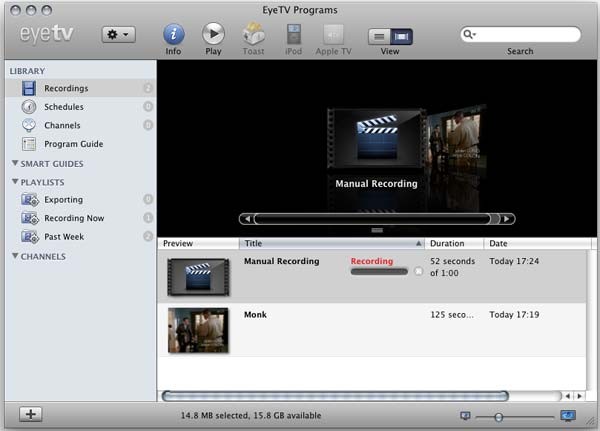Click the 'Today 17:19' date cell
This screenshot has width=600, height=431.
(514, 315)
